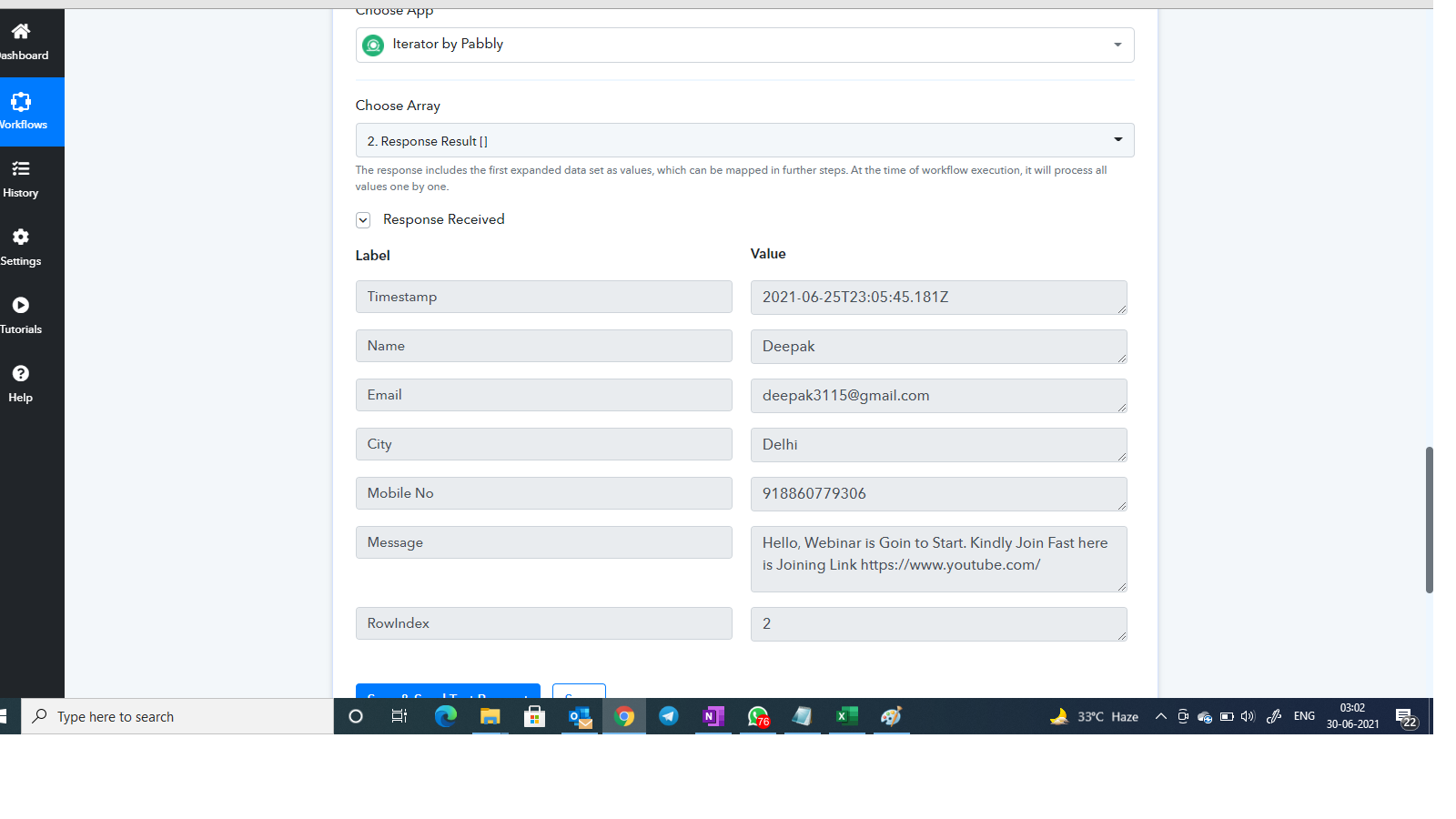
Task: Click the volume speaker icon
Action: click(x=1248, y=716)
